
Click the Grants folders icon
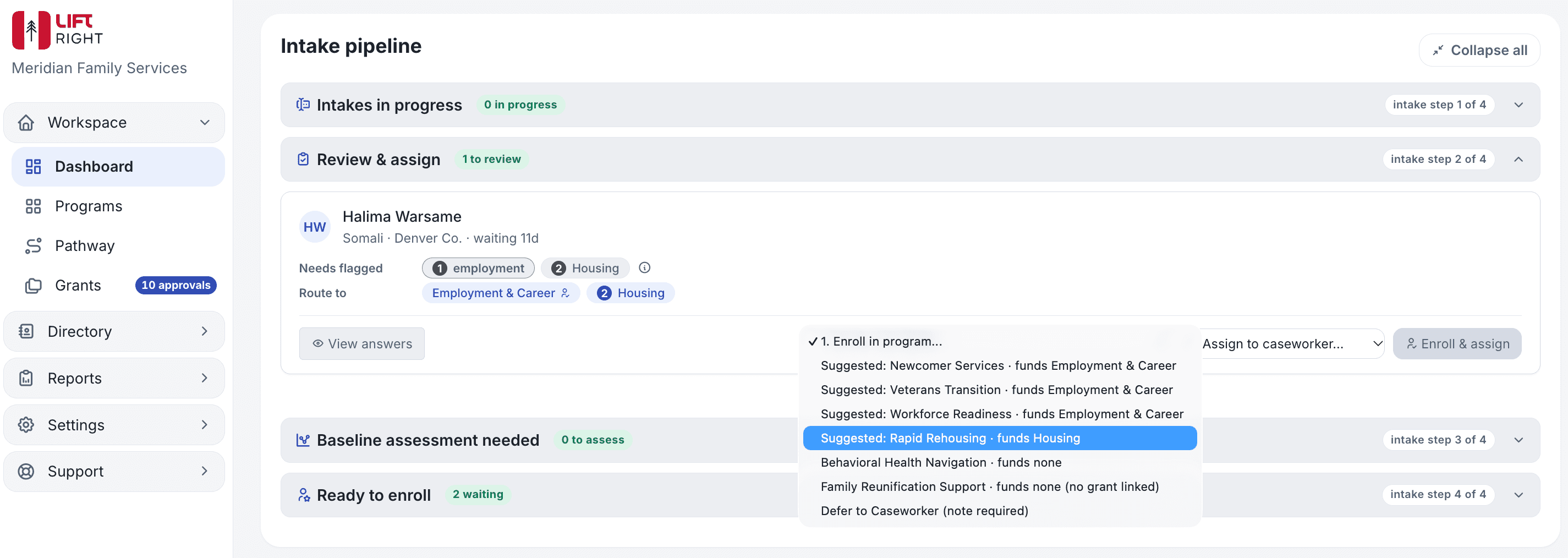click(x=34, y=286)
